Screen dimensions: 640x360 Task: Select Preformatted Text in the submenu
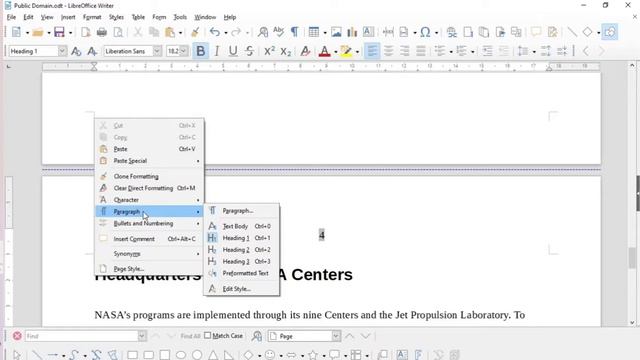click(242, 273)
